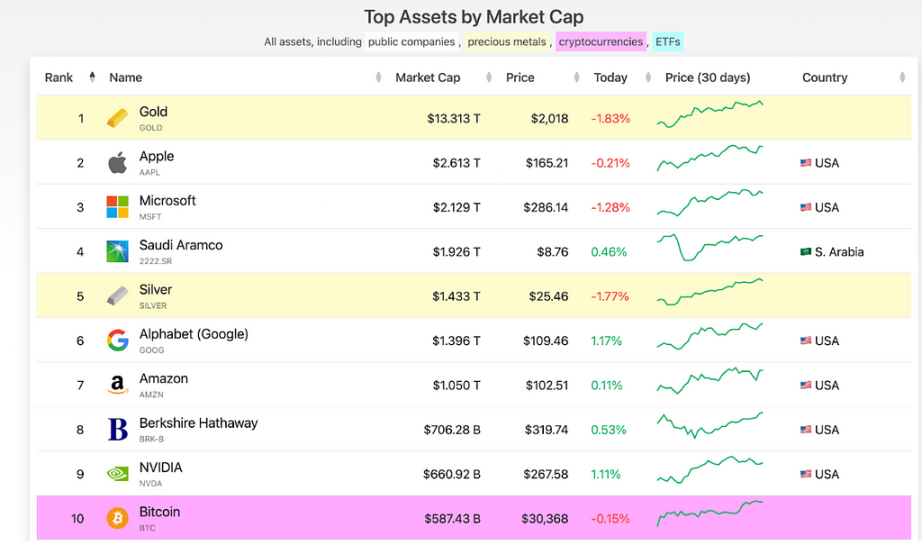Click the USA flag in NVIDIA row
Viewport: 922px width, 545px height.
(x=806, y=474)
